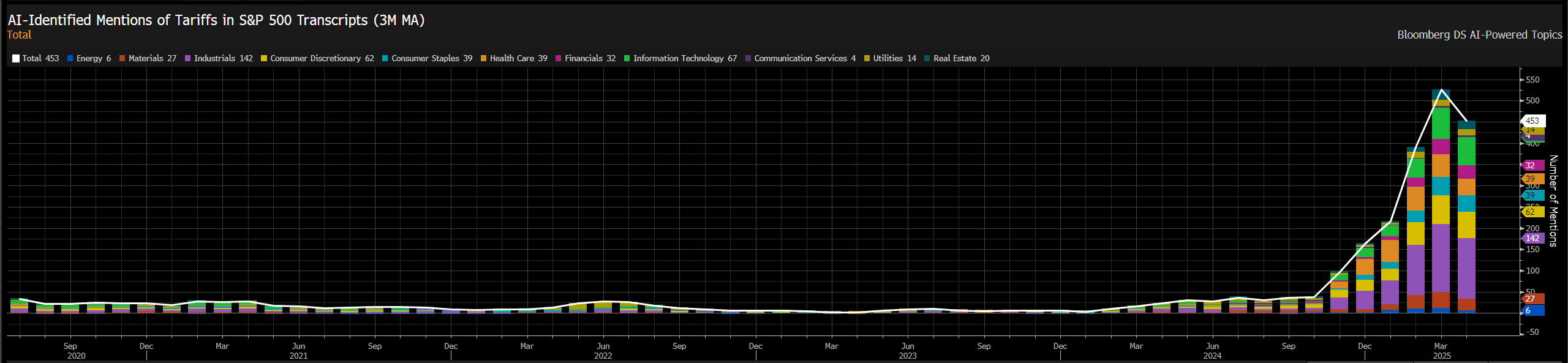The width and height of the screenshot is (1568, 363).
Task: Click the 550 y-axis label
Action: coord(1532,80)
